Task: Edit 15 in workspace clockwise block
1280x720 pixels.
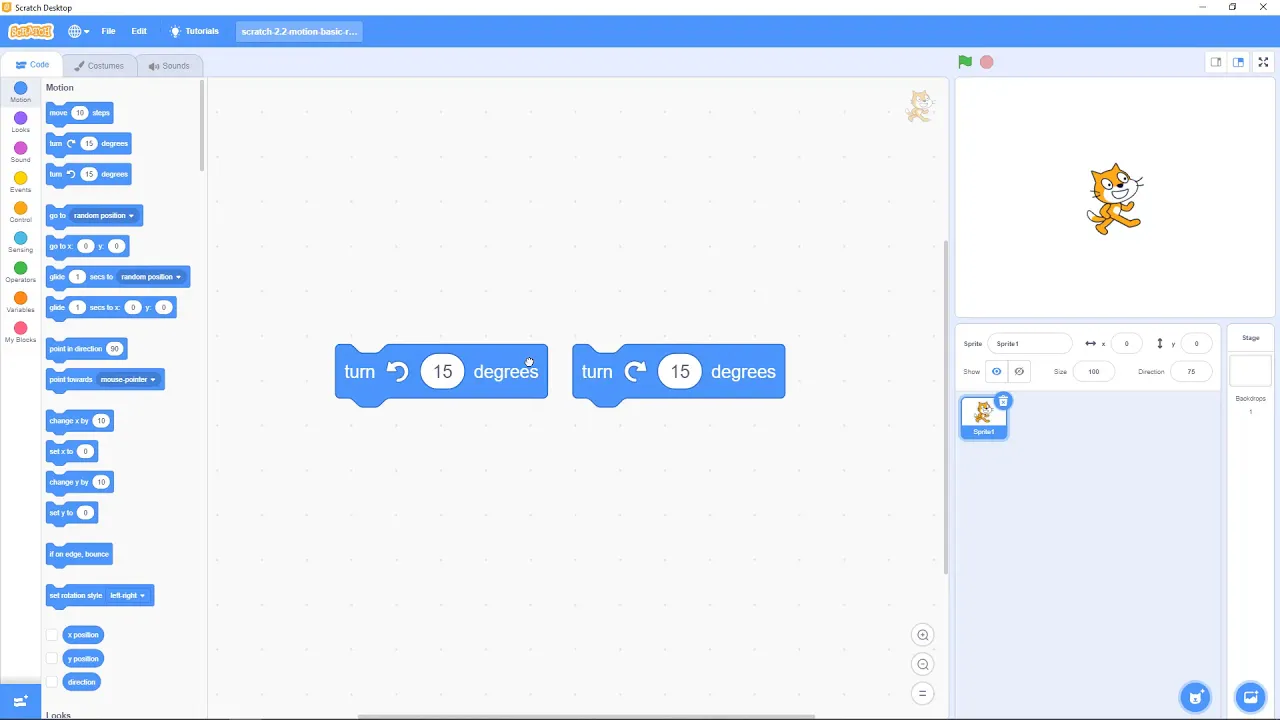Action: click(680, 372)
